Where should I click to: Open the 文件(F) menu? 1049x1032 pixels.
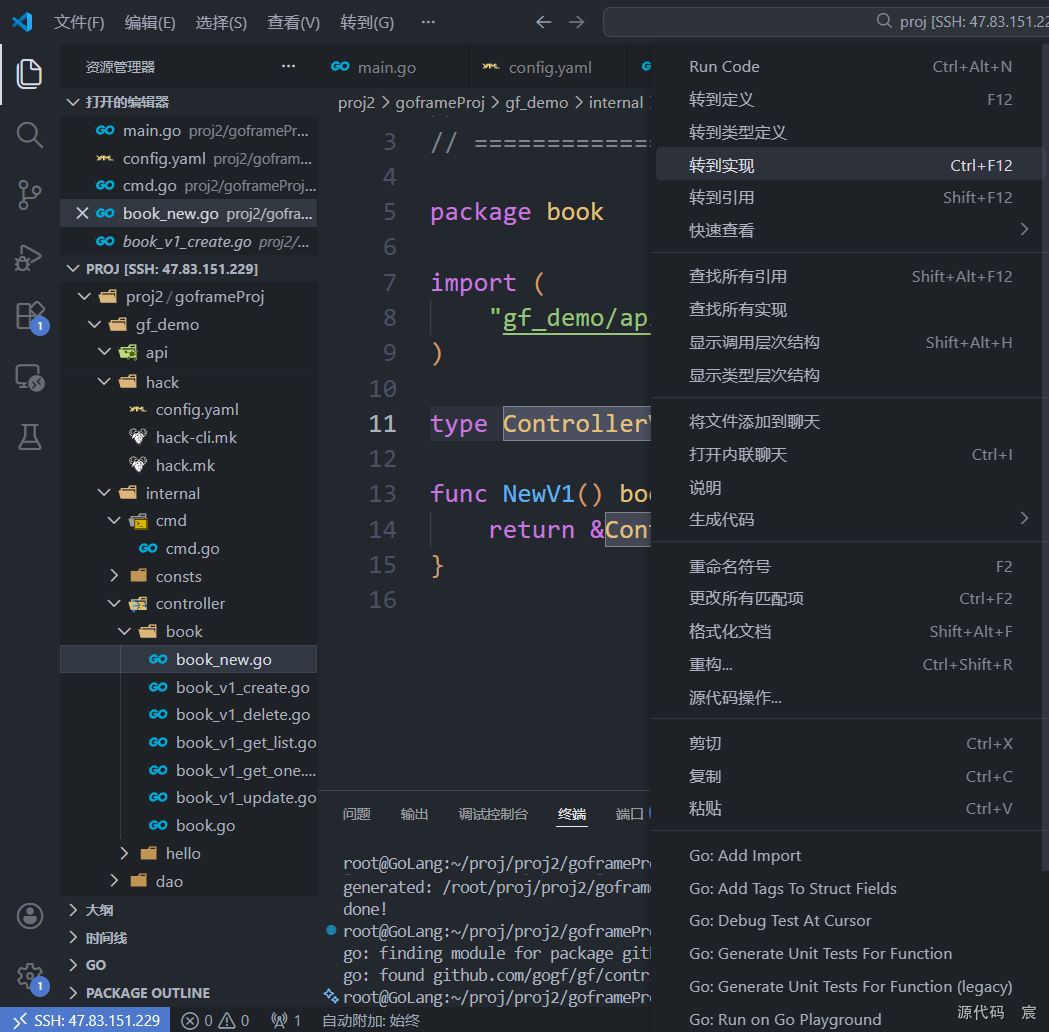[x=79, y=23]
